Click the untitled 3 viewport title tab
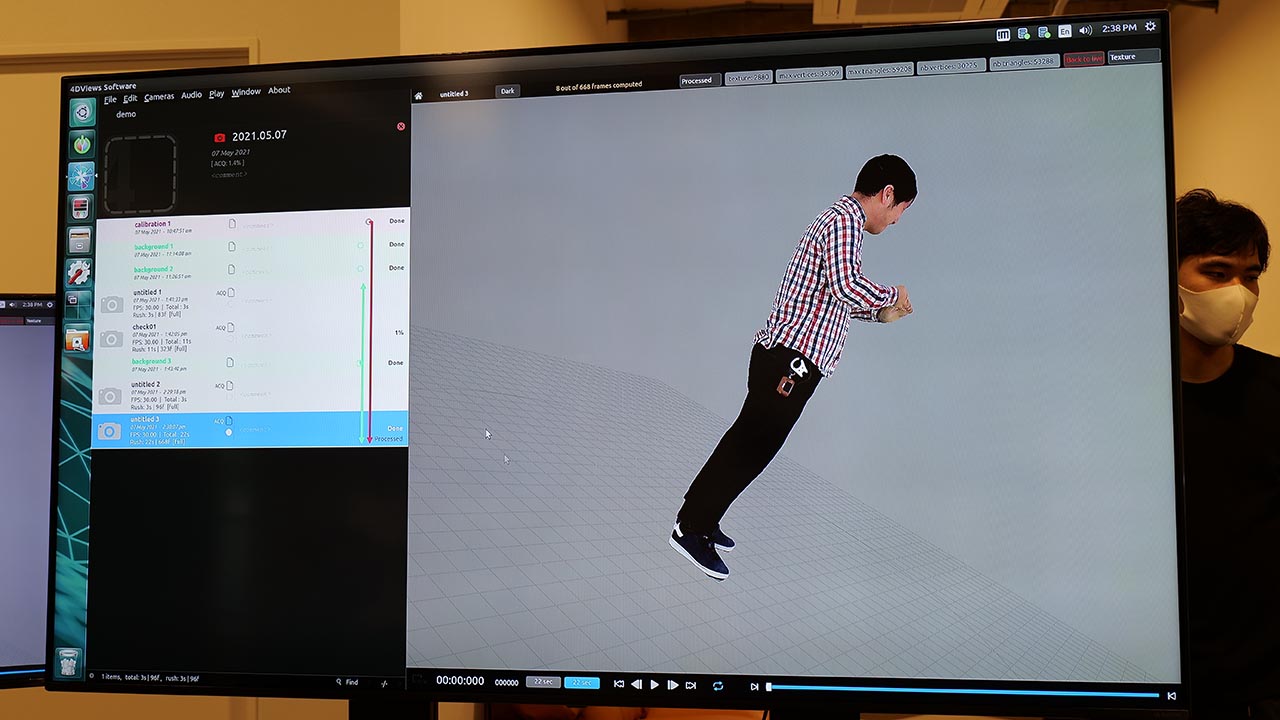 [x=454, y=94]
